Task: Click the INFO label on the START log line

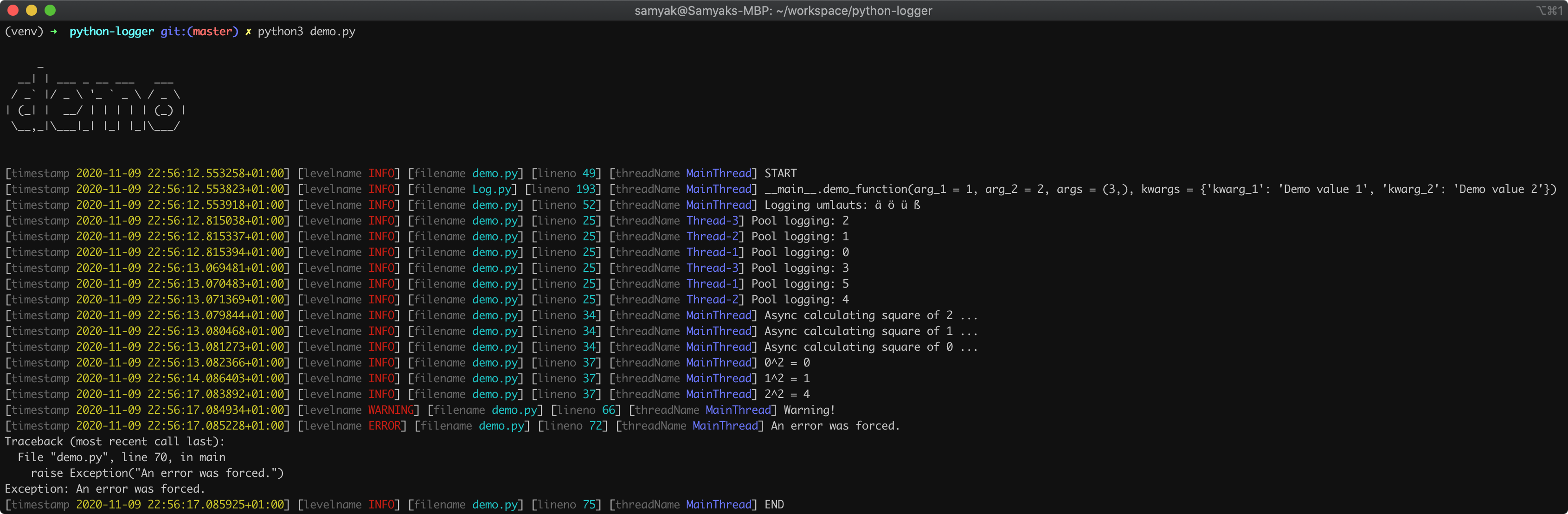Action: (x=382, y=173)
